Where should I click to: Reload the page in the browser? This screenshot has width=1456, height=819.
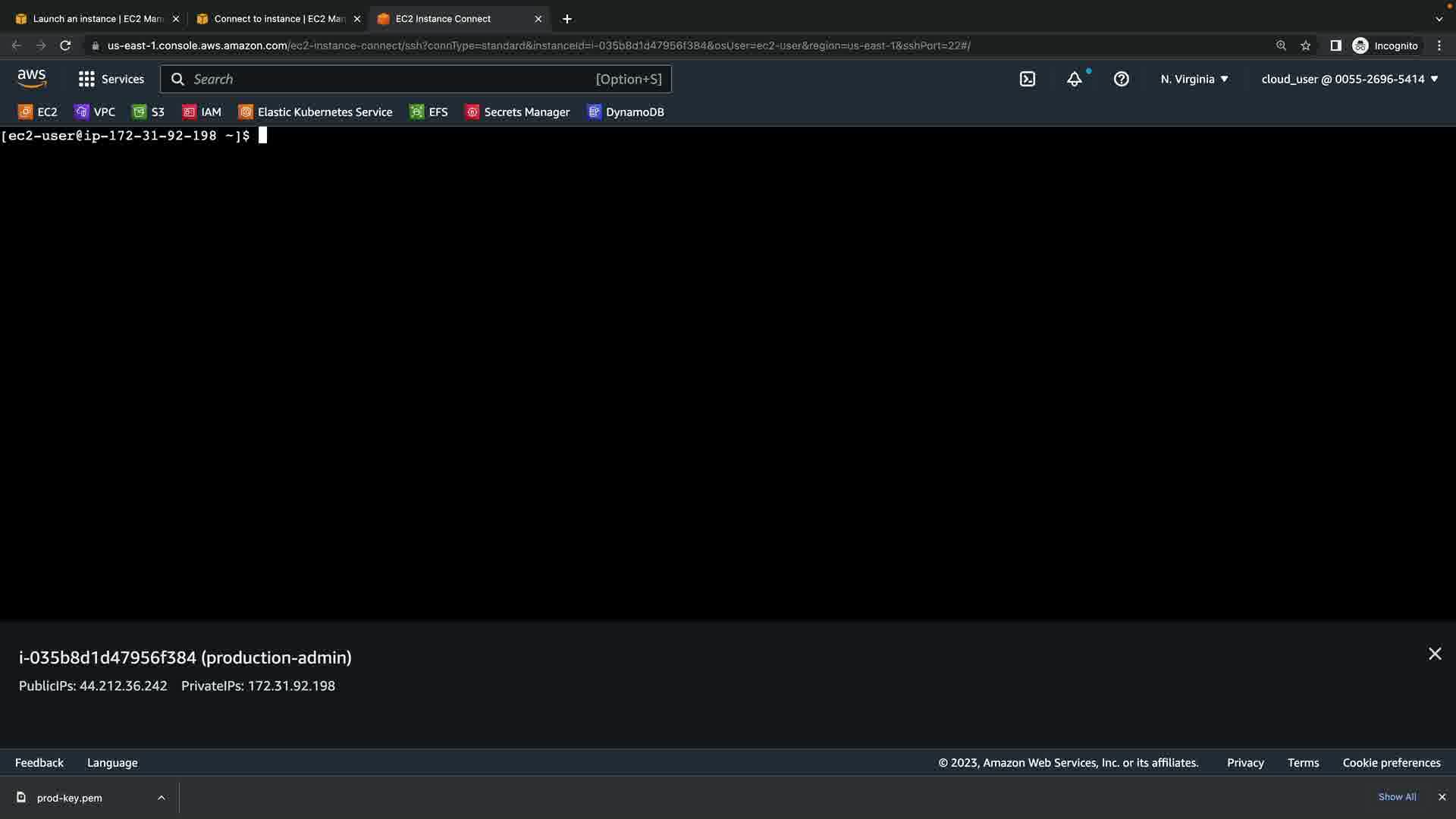tap(65, 45)
